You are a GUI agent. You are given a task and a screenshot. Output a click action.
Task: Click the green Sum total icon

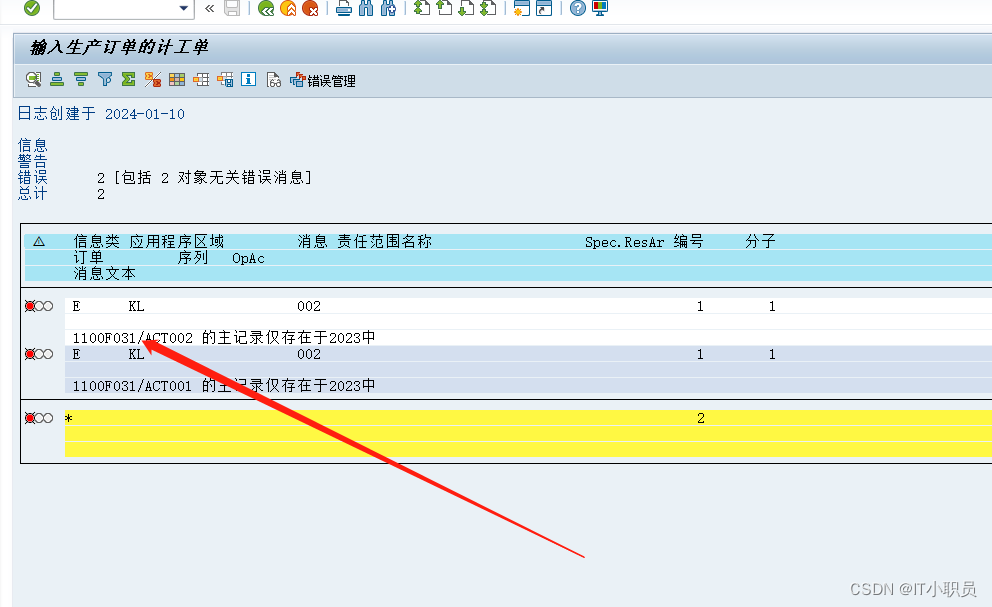coord(128,79)
